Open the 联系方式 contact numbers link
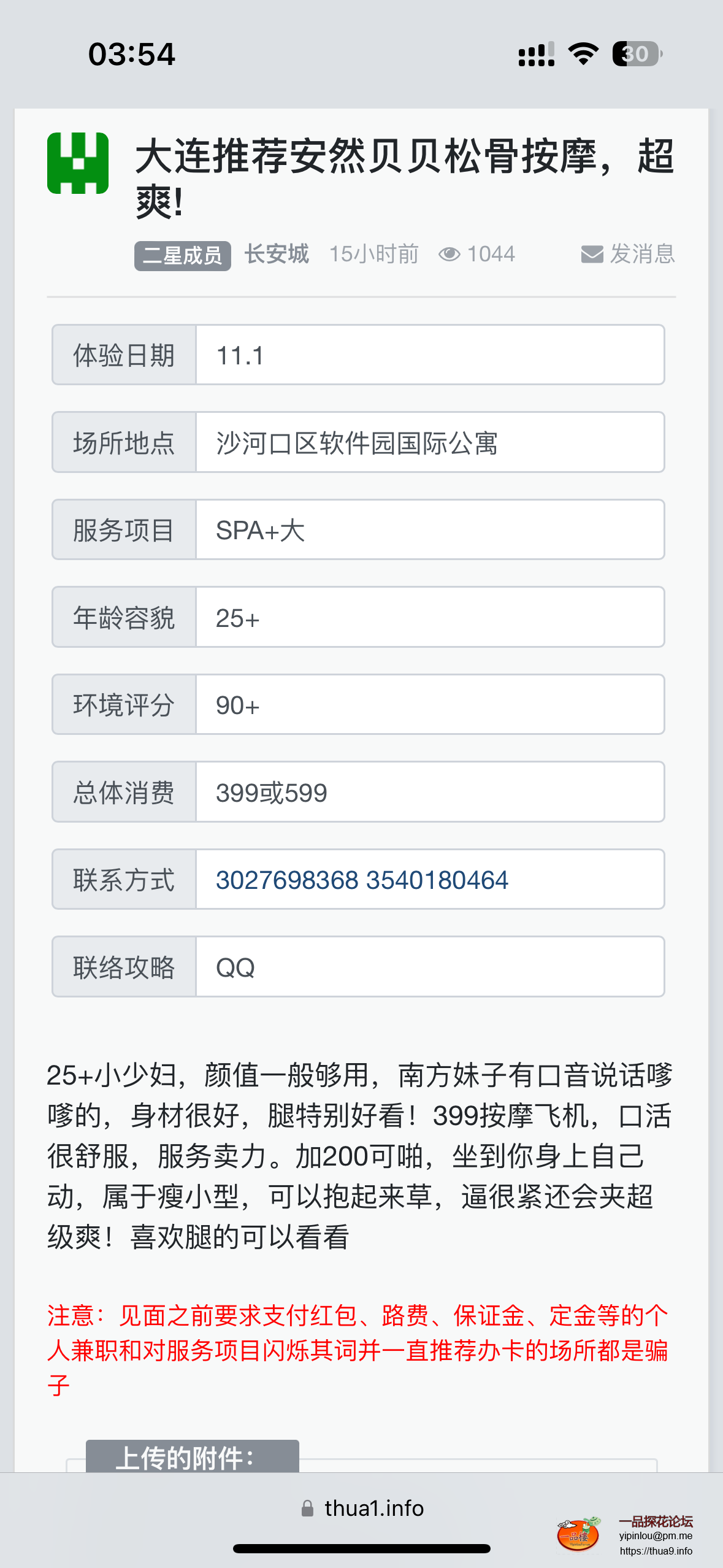723x1568 pixels. click(362, 880)
